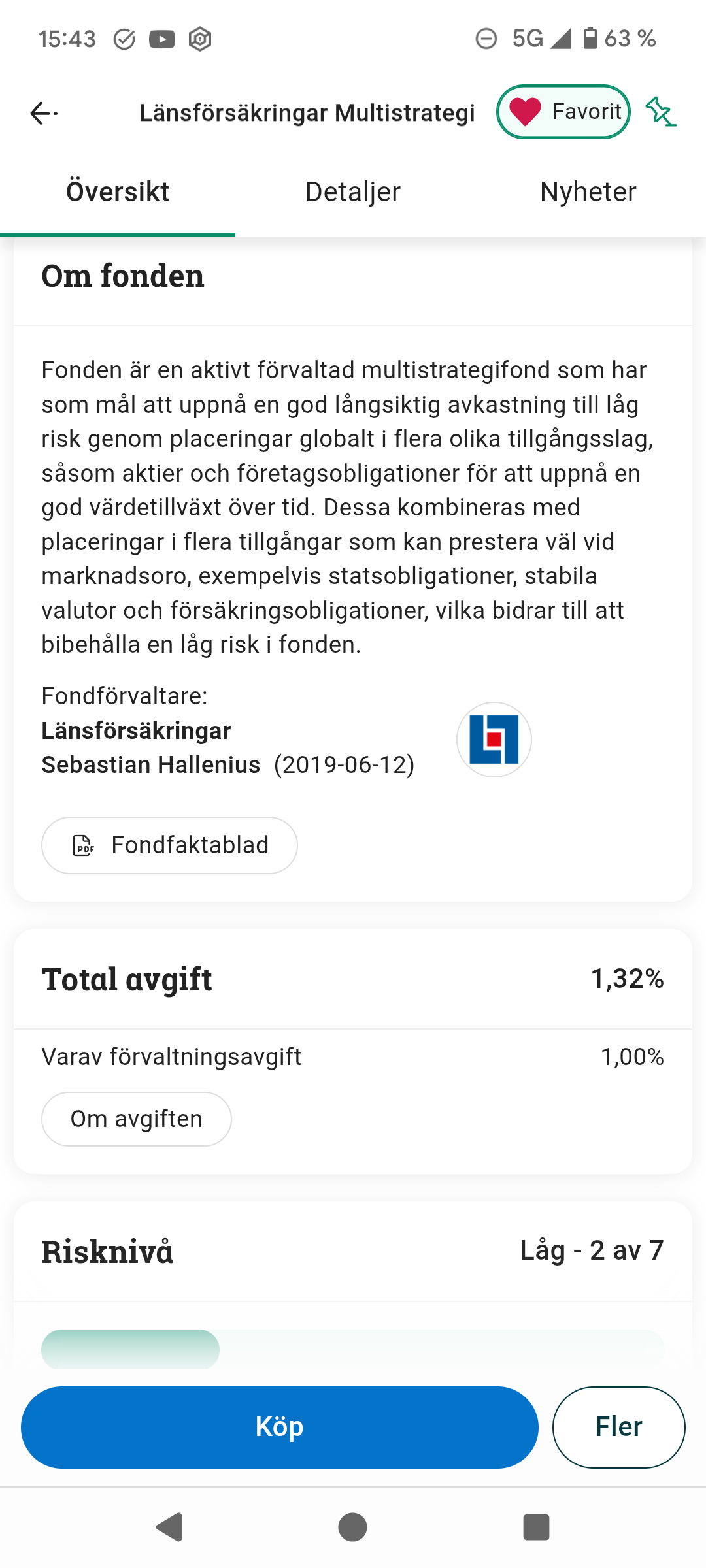Switch to the Detaljer tab
This screenshot has width=706, height=1568.
[x=353, y=192]
